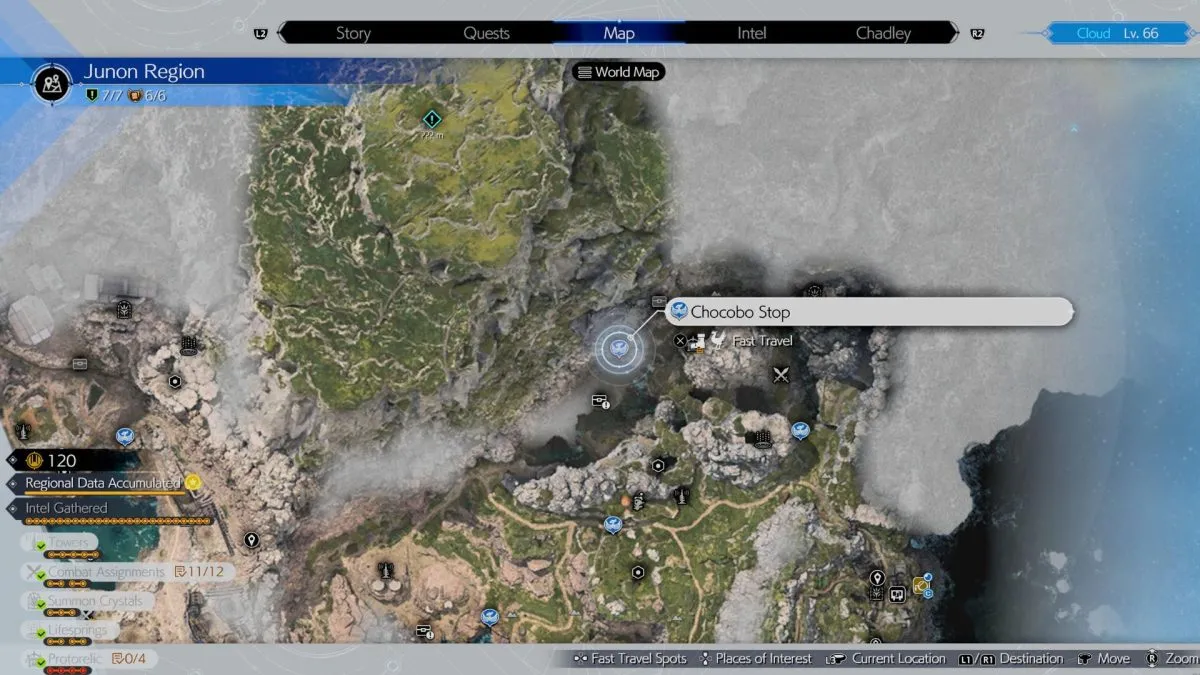This screenshot has width=1200, height=675.
Task: Select the white square shop icon beside gold icon
Action: tap(897, 593)
